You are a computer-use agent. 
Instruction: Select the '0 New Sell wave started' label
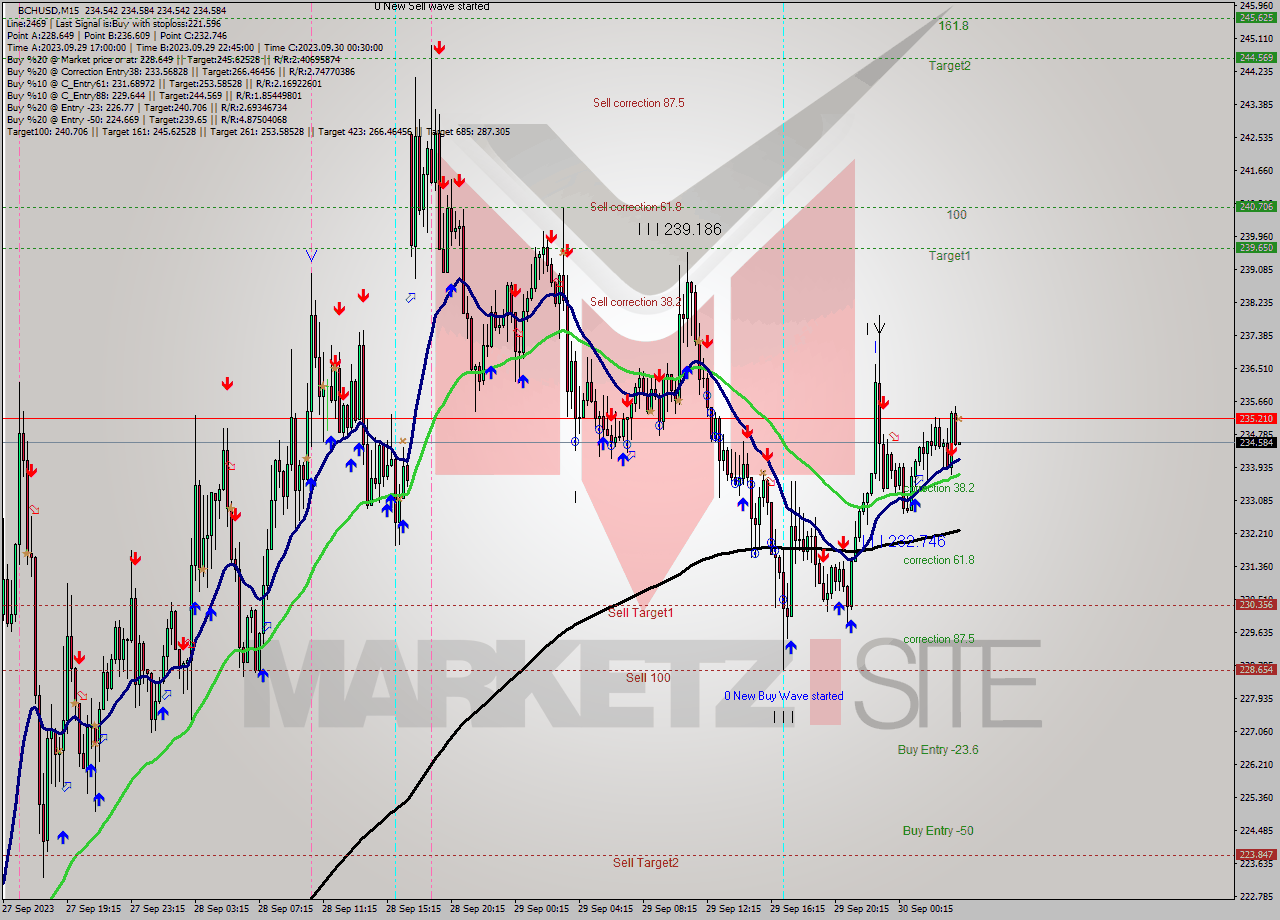click(x=432, y=6)
